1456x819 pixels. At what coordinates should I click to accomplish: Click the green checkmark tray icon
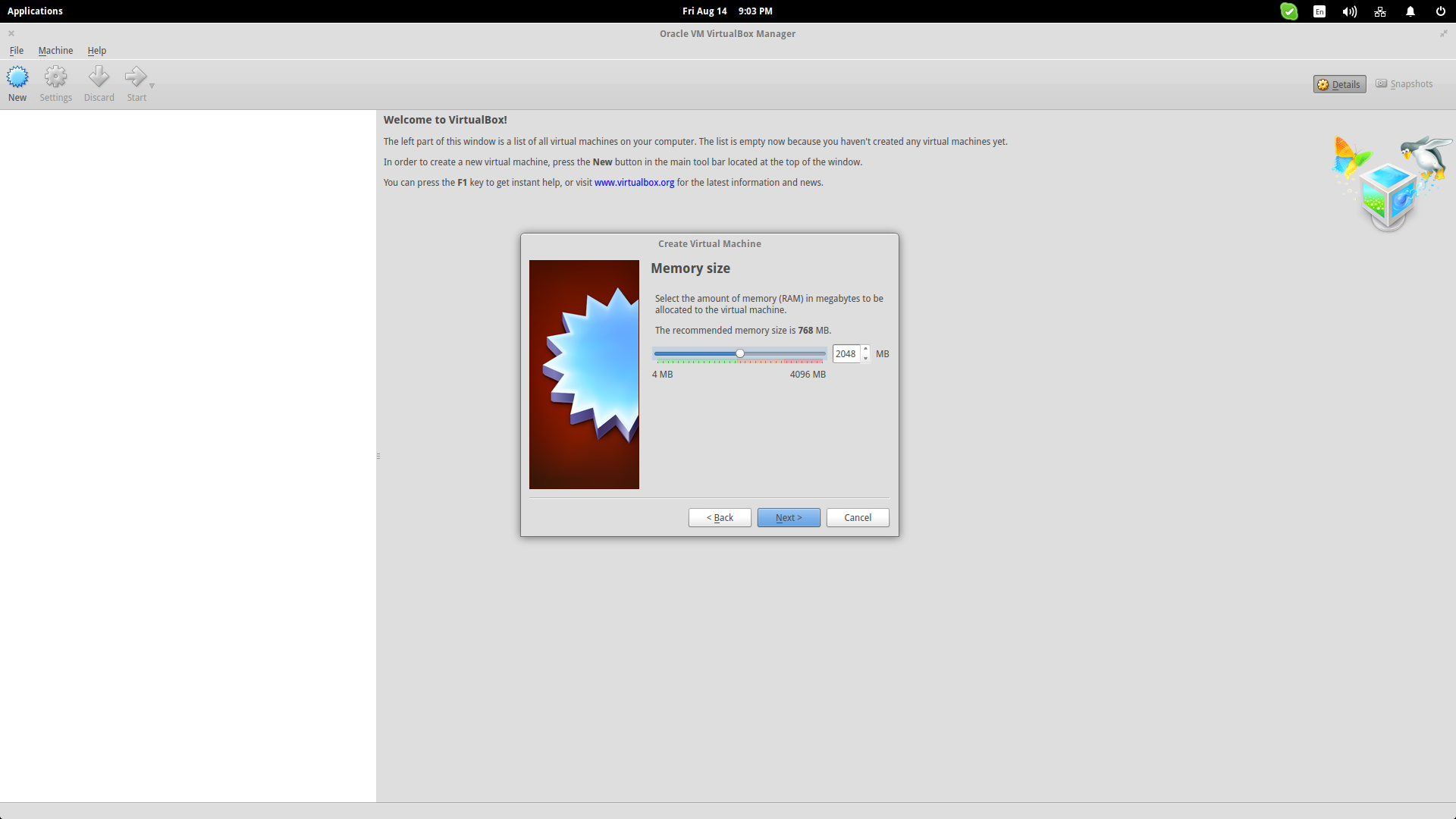tap(1289, 11)
